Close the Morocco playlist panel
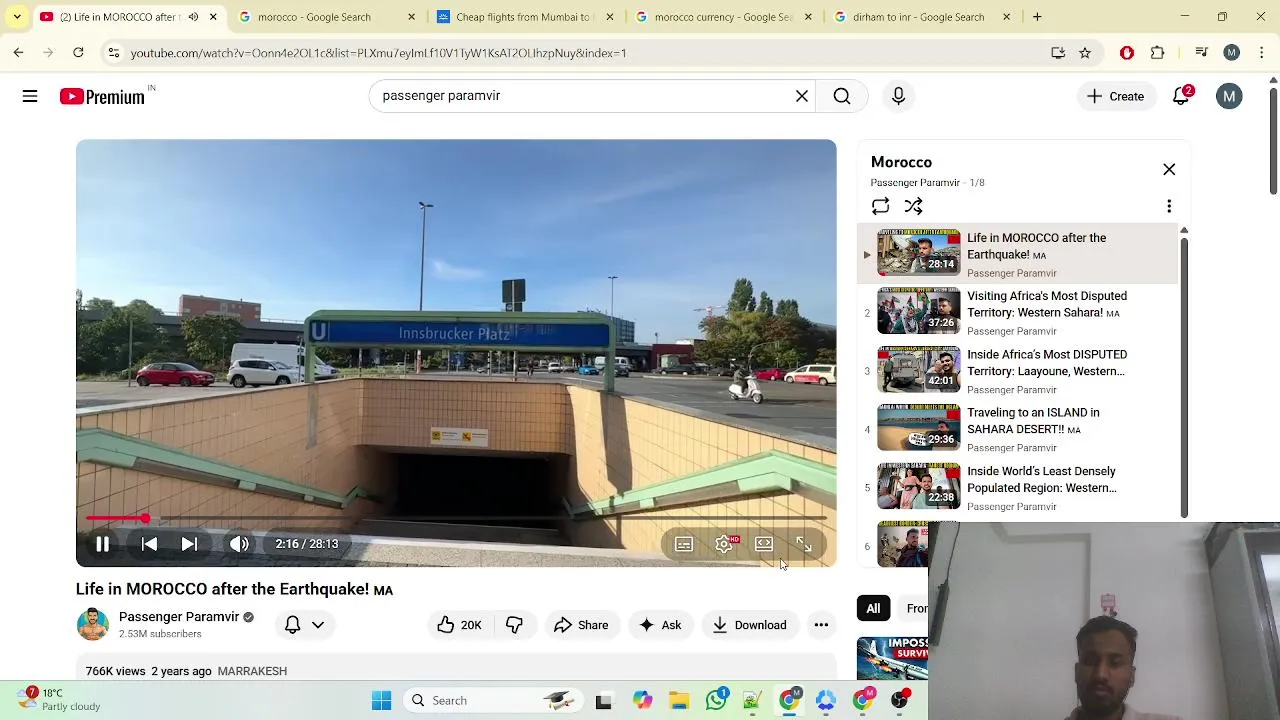The width and height of the screenshot is (1280, 720). point(1169,169)
